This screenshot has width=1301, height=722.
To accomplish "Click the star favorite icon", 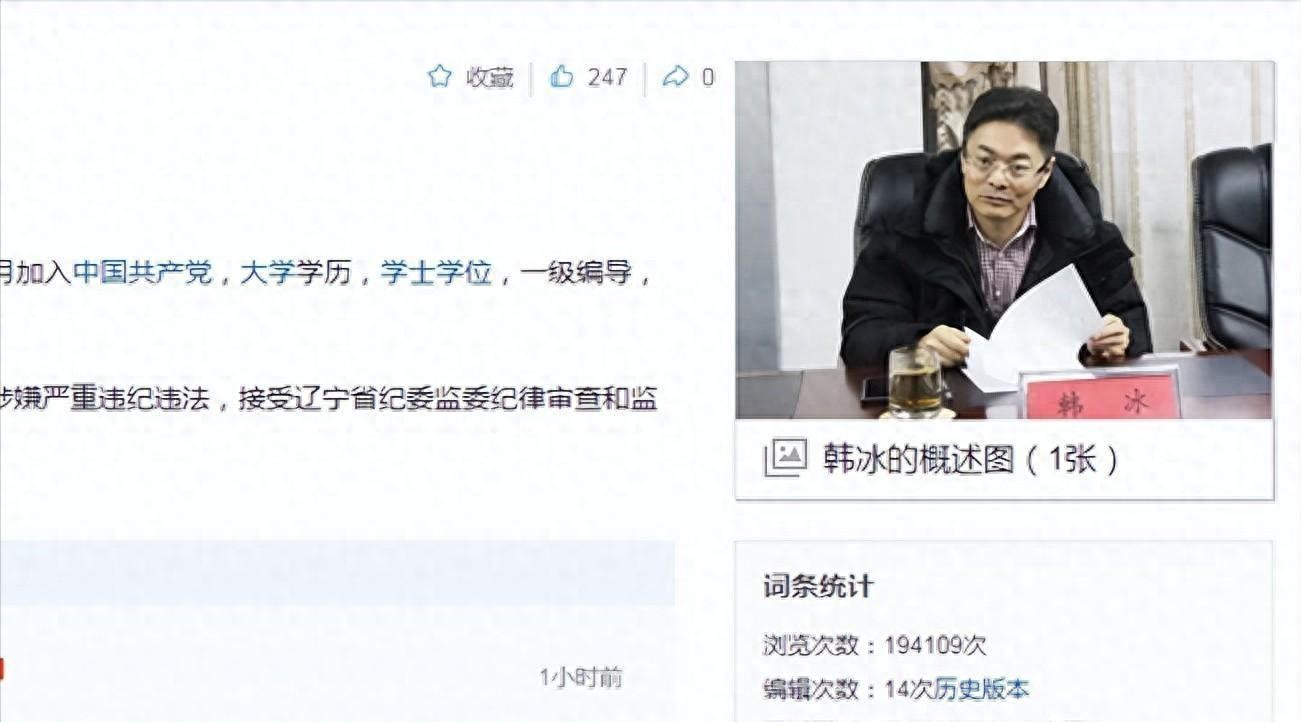I will [440, 76].
